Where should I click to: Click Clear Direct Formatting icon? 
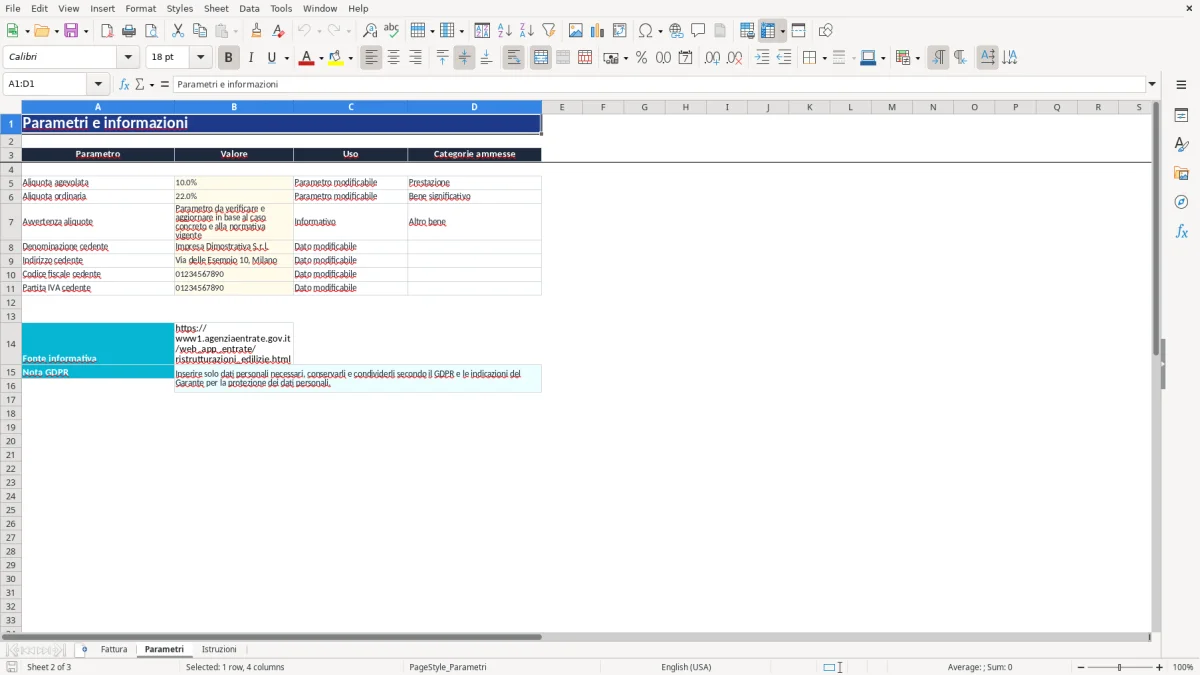[278, 31]
